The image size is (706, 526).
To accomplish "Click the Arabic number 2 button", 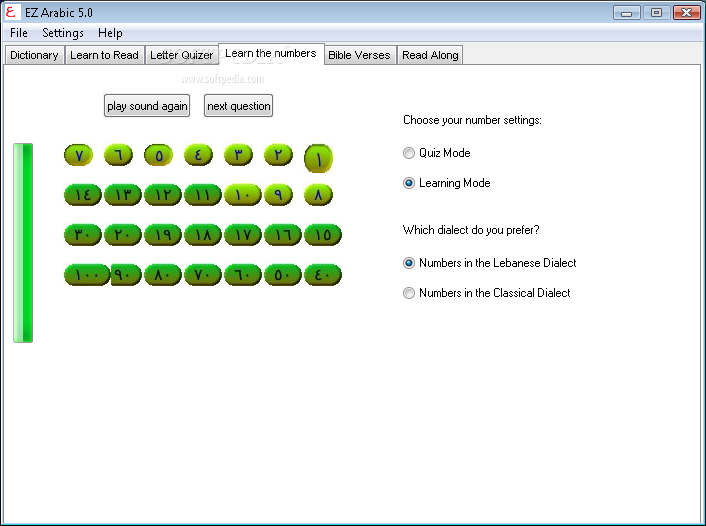I will 278,155.
